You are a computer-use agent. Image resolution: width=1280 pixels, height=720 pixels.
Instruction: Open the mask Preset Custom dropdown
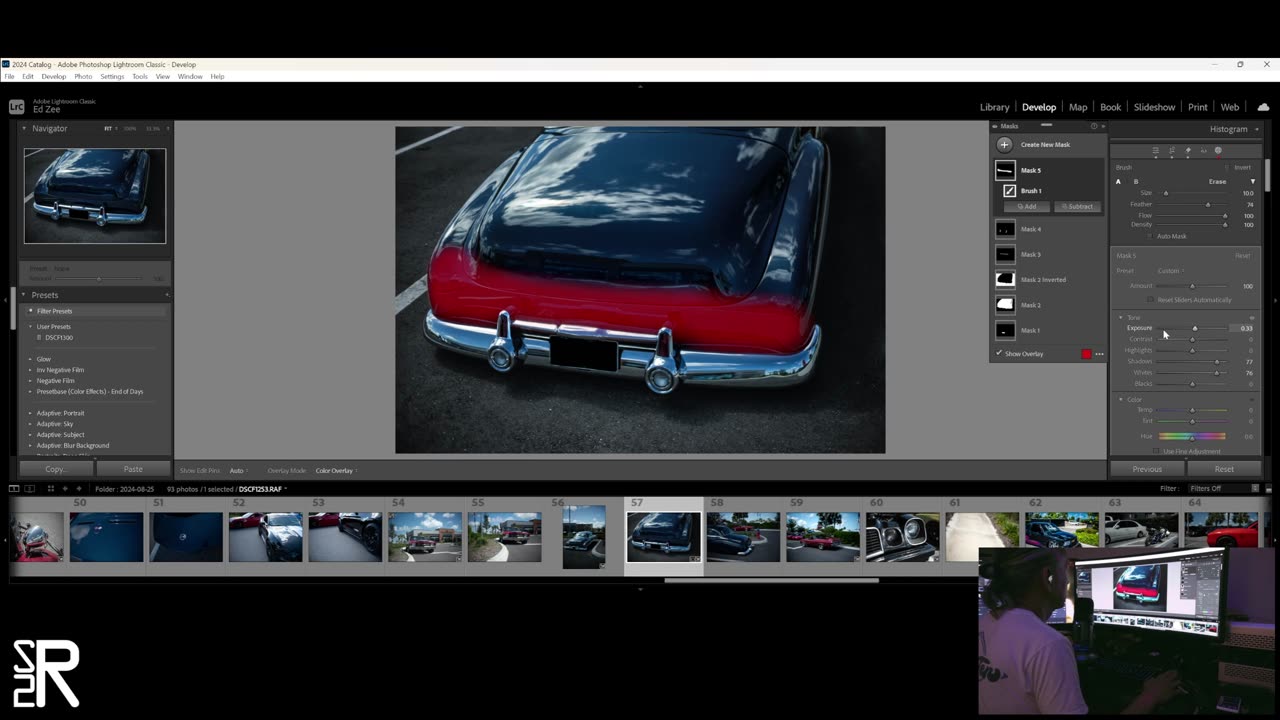coord(1170,270)
